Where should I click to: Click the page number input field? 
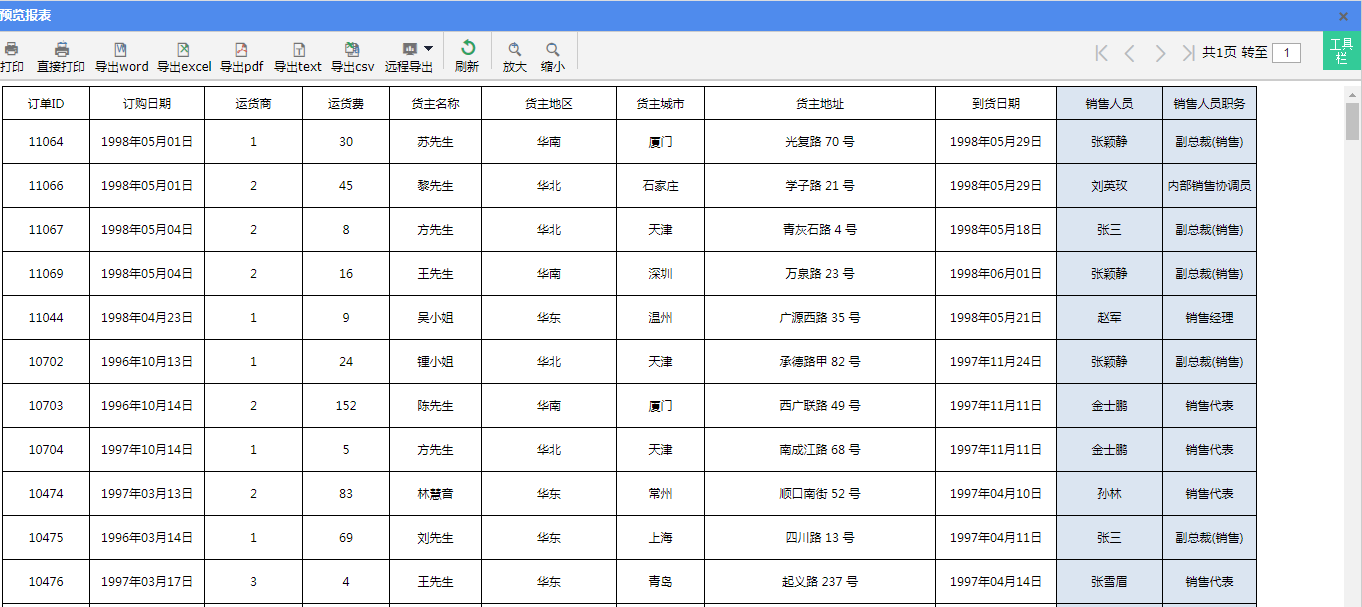[1286, 53]
